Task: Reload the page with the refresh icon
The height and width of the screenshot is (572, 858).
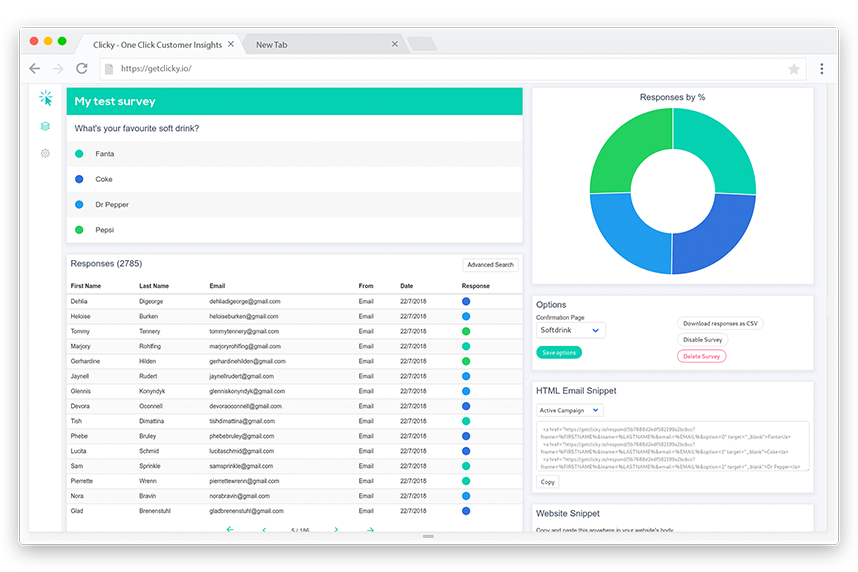Action: (82, 68)
